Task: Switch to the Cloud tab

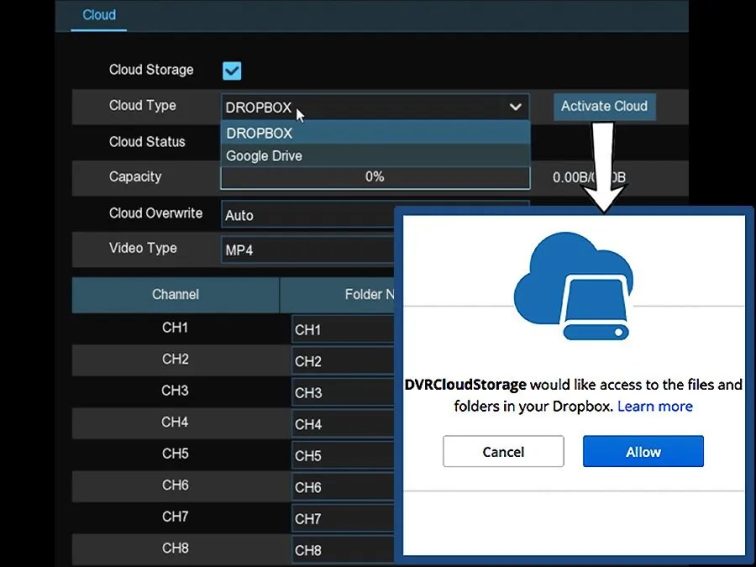Action: click(99, 15)
